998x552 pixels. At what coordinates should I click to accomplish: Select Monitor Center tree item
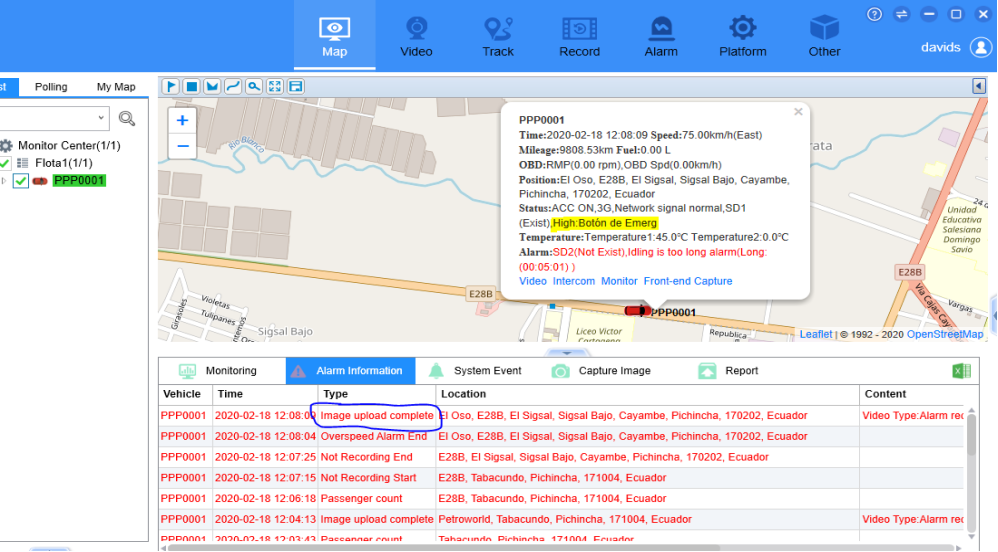tap(69, 146)
